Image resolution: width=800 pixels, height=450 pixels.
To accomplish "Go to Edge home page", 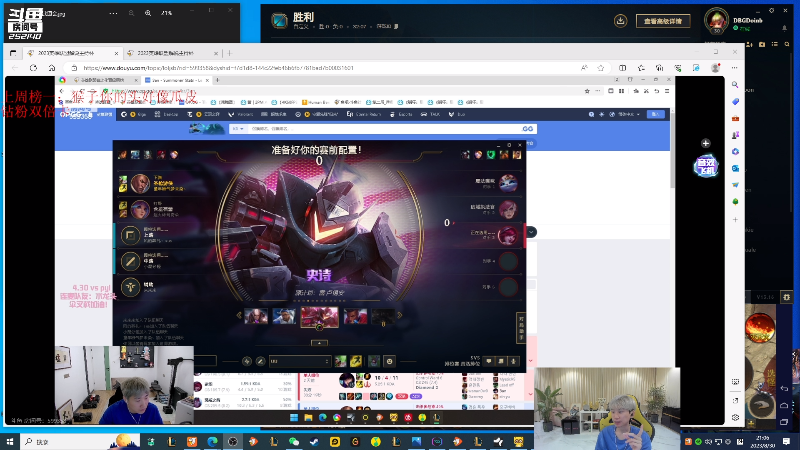I will click(x=52, y=68).
